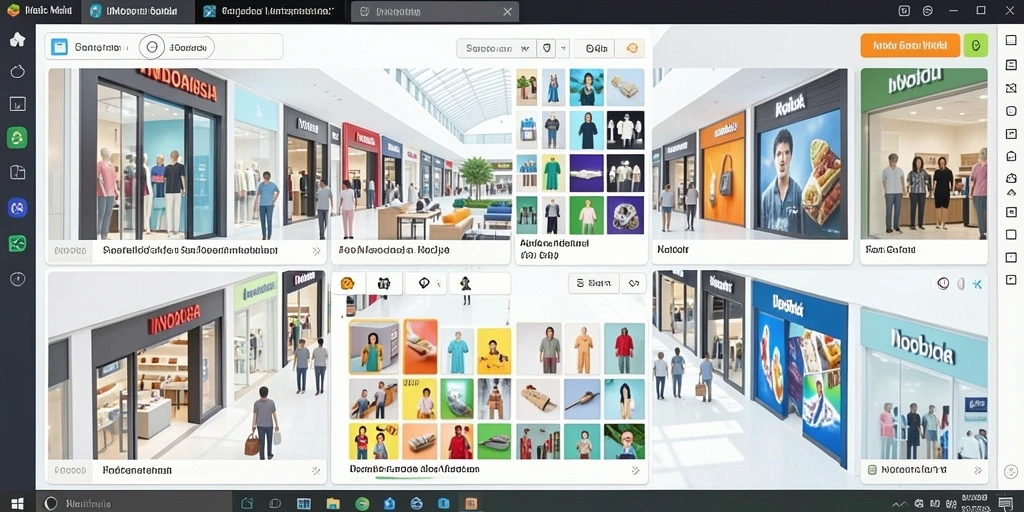Click the blue star icon above bottom-right mall view

pos(977,284)
